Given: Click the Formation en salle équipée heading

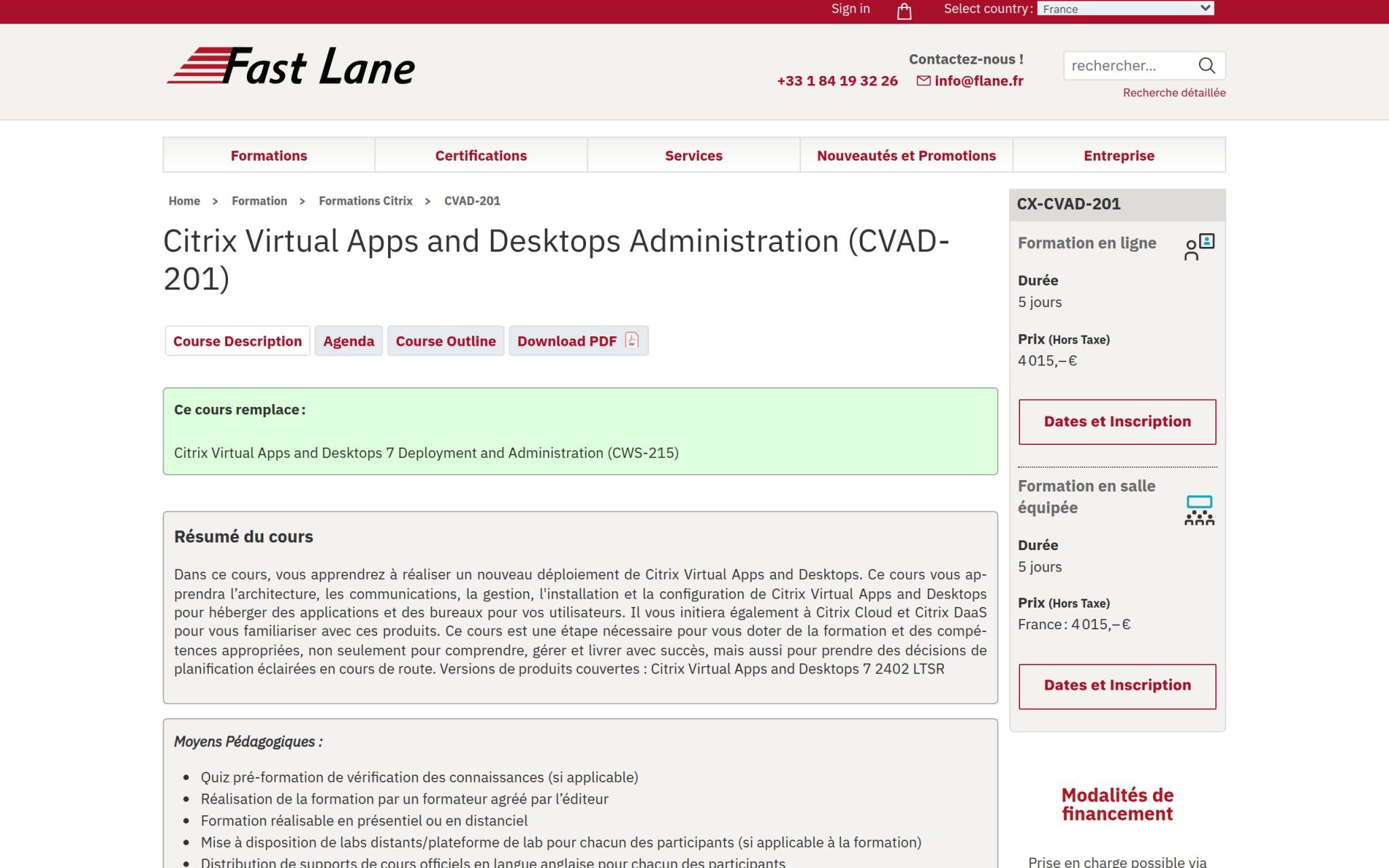Looking at the screenshot, I should [x=1087, y=497].
